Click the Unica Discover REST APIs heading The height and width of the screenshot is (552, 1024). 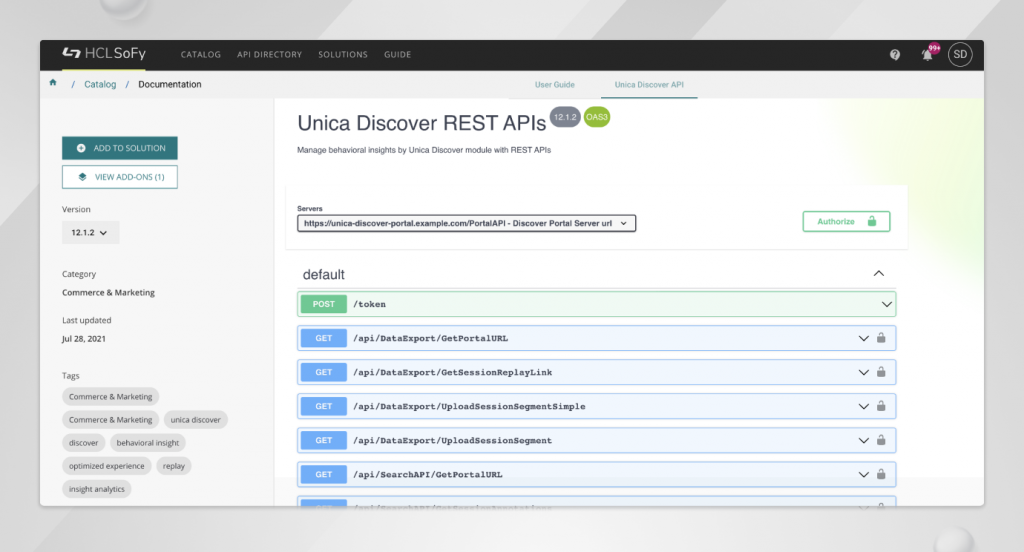tap(421, 123)
